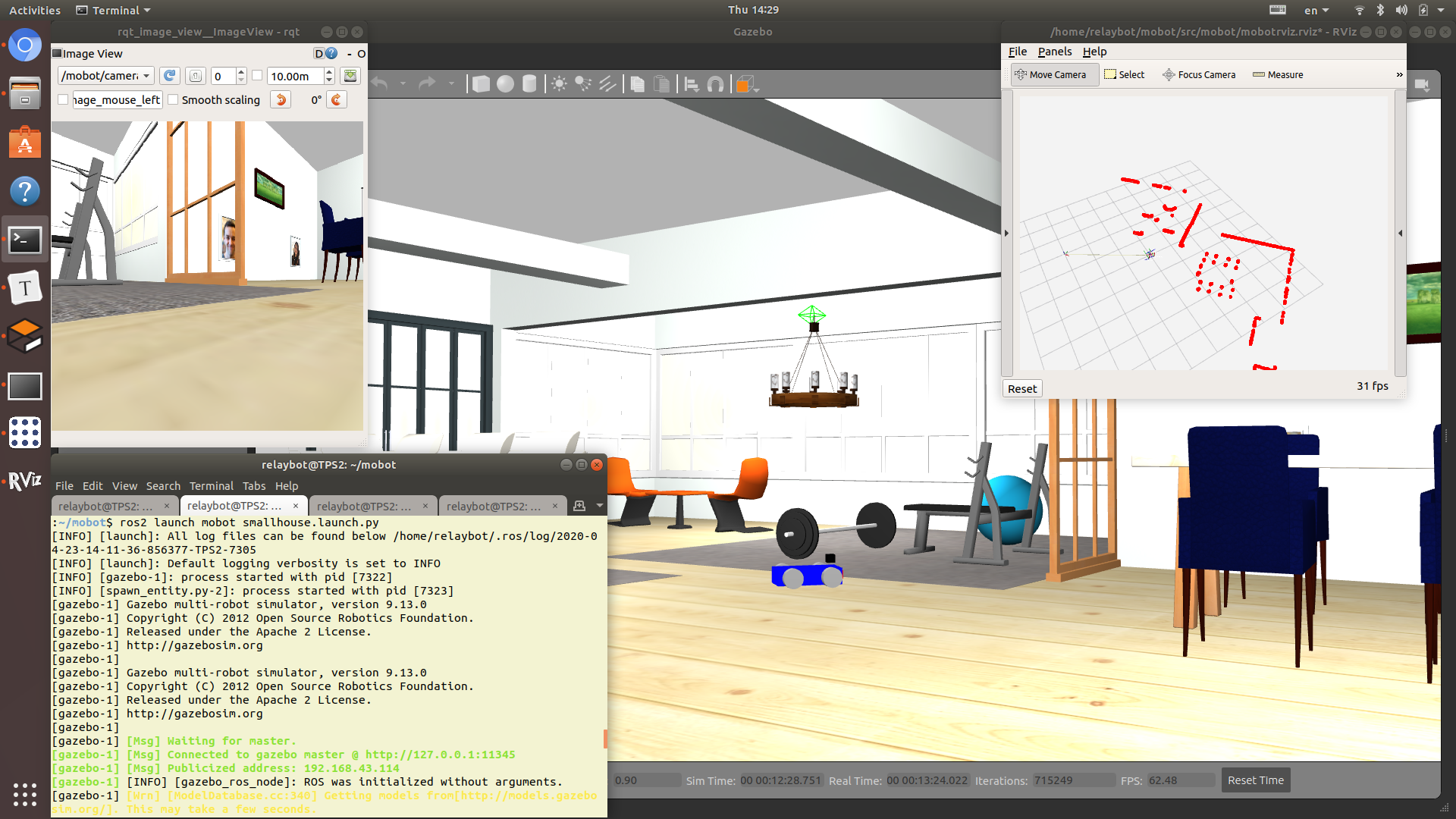Toggle mouse left publish checkbox
The image size is (1456, 819).
(64, 100)
